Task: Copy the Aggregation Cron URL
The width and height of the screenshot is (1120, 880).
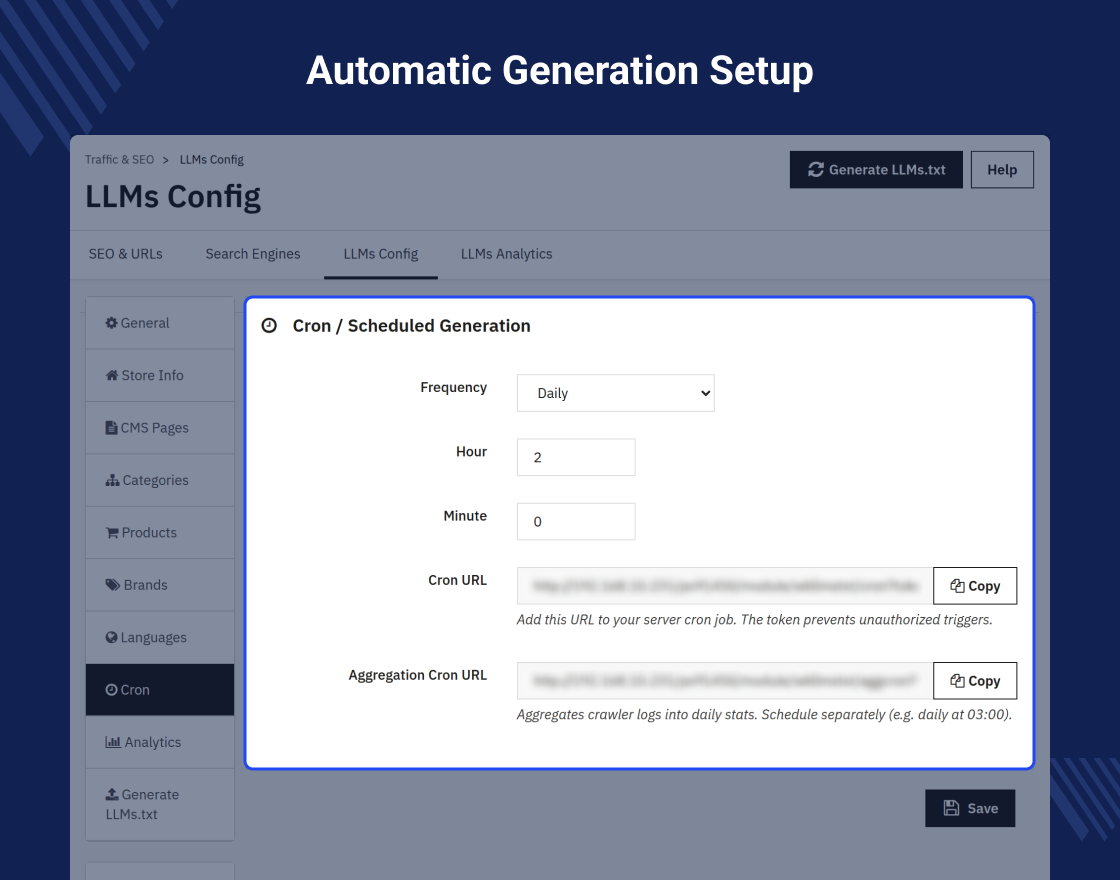Action: point(975,681)
